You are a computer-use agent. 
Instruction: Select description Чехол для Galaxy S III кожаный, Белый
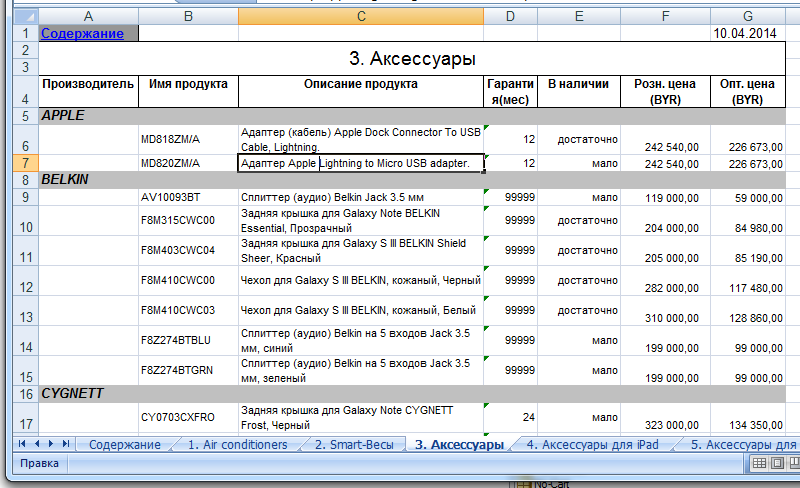pos(361,310)
